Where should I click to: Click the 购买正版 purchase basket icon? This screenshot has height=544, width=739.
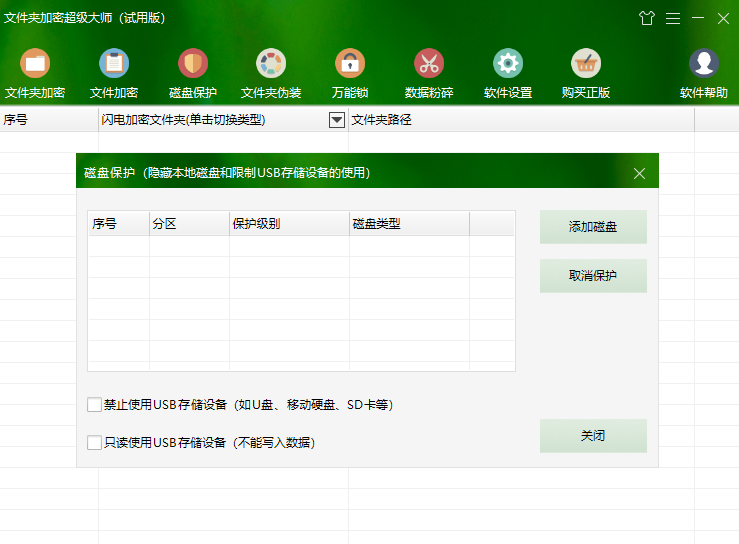click(x=586, y=65)
